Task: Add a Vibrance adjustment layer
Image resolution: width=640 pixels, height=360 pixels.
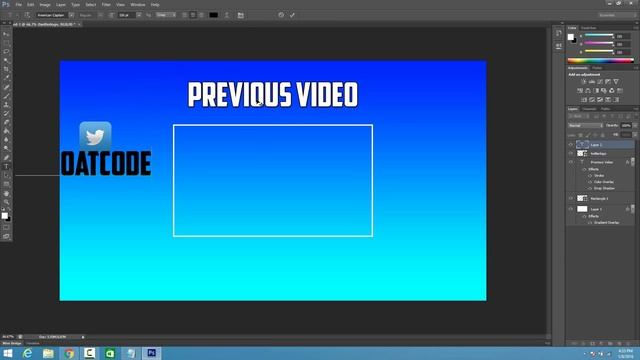Action: coord(616,82)
